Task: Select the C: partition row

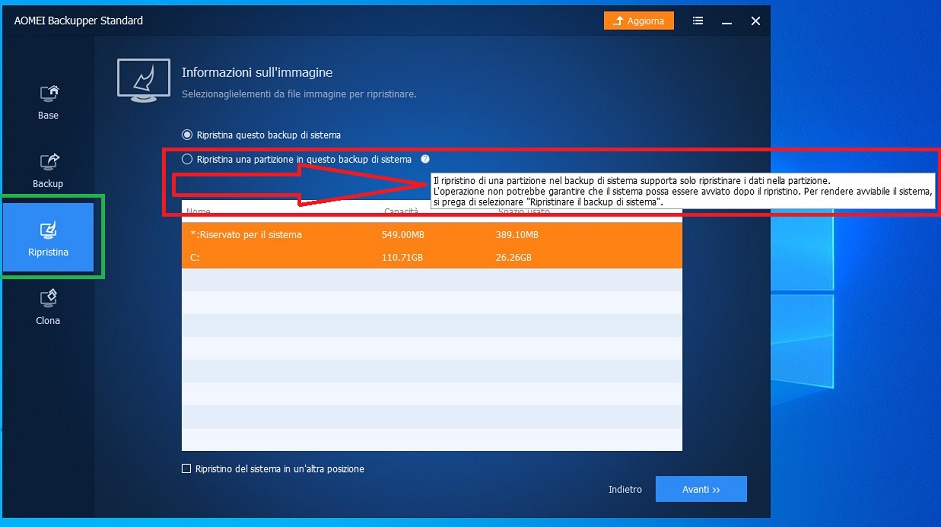Action: pyautogui.click(x=431, y=257)
